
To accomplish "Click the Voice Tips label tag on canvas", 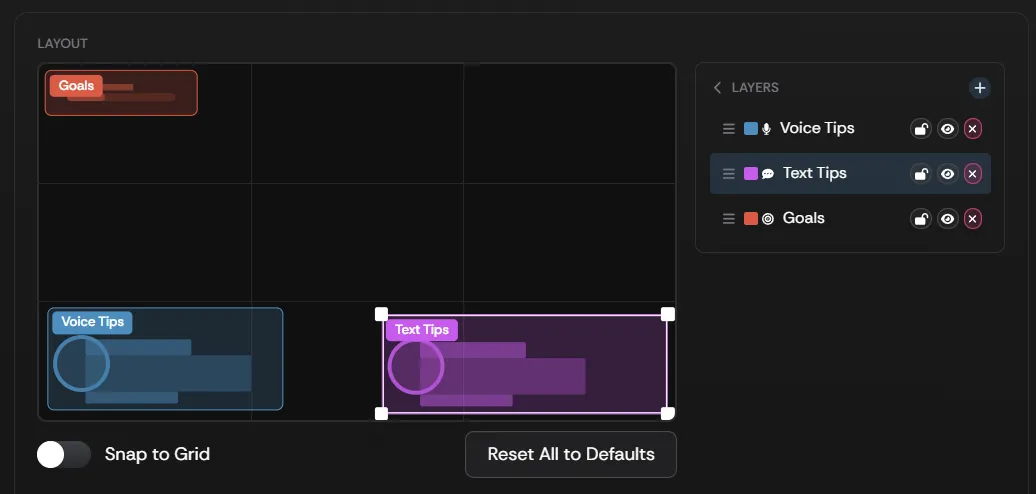I will pos(92,322).
